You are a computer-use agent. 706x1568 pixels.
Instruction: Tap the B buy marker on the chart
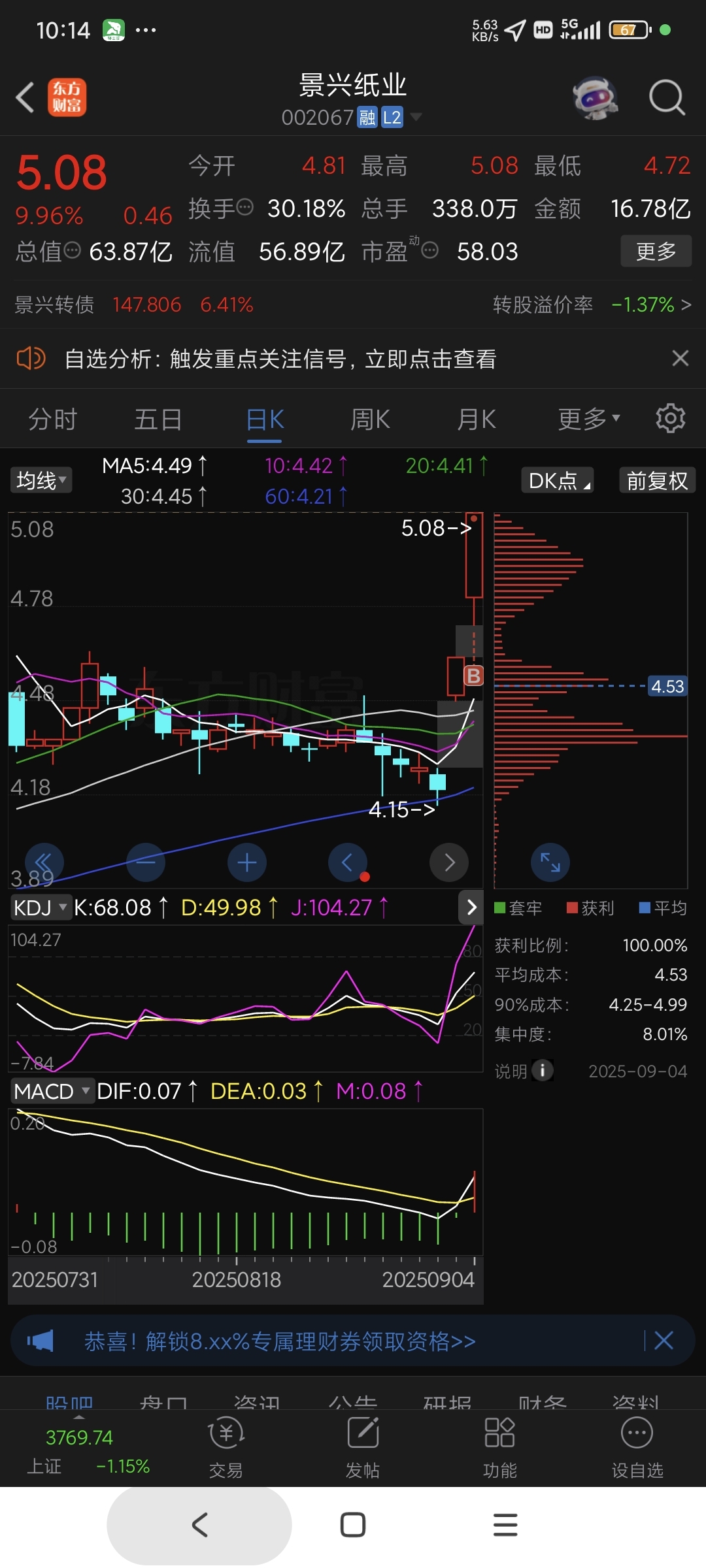pyautogui.click(x=473, y=676)
